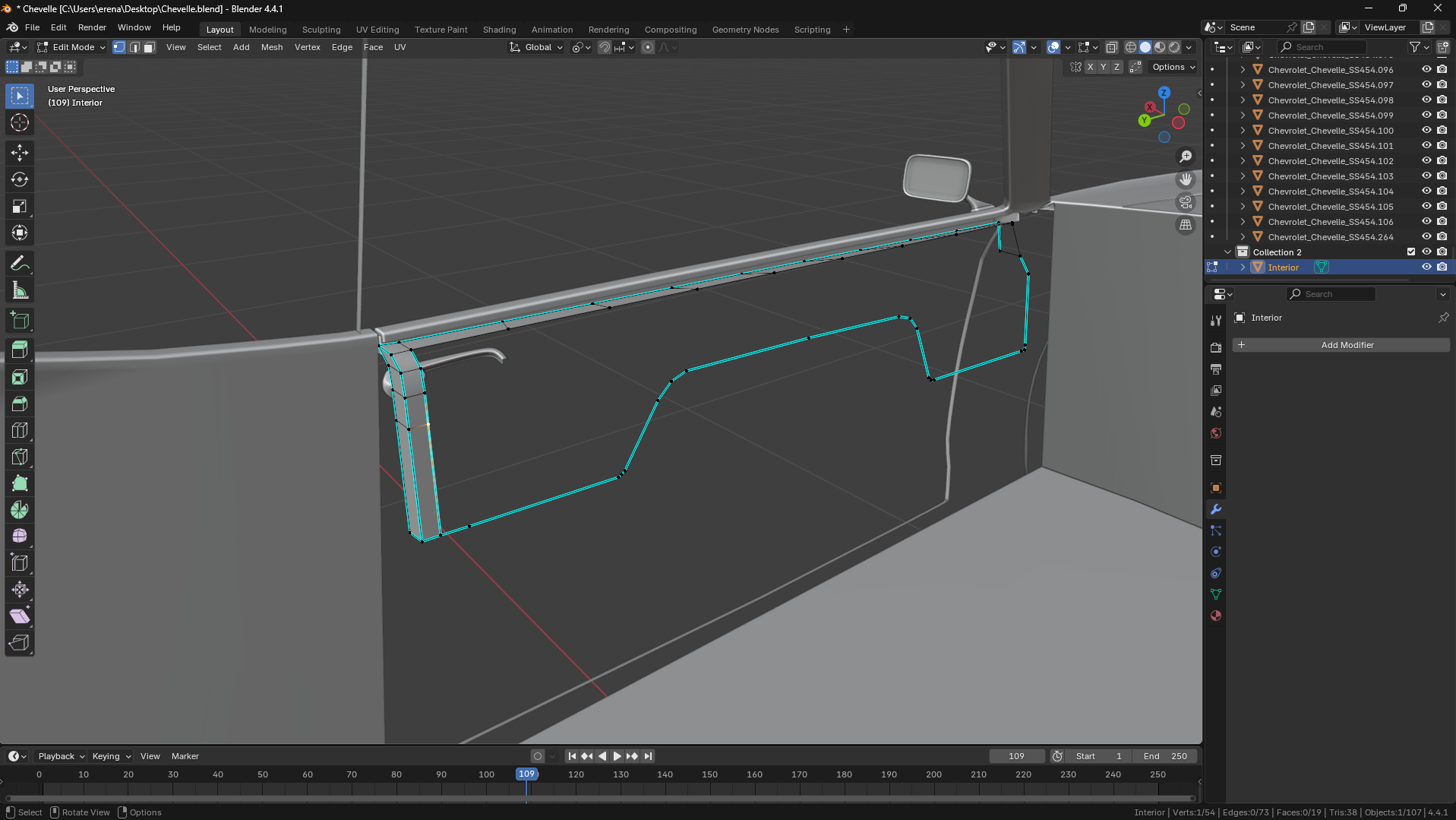The height and width of the screenshot is (820, 1456).
Task: Open the File menu
Action: pos(32,27)
